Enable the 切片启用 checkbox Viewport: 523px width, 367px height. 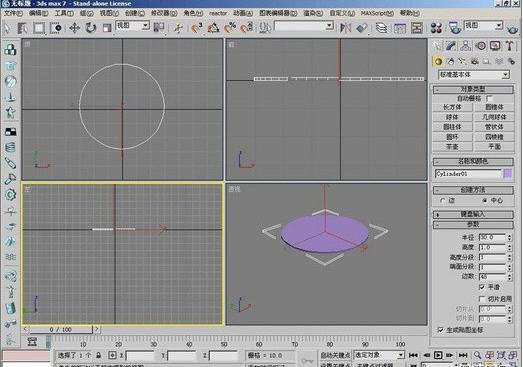click(482, 299)
